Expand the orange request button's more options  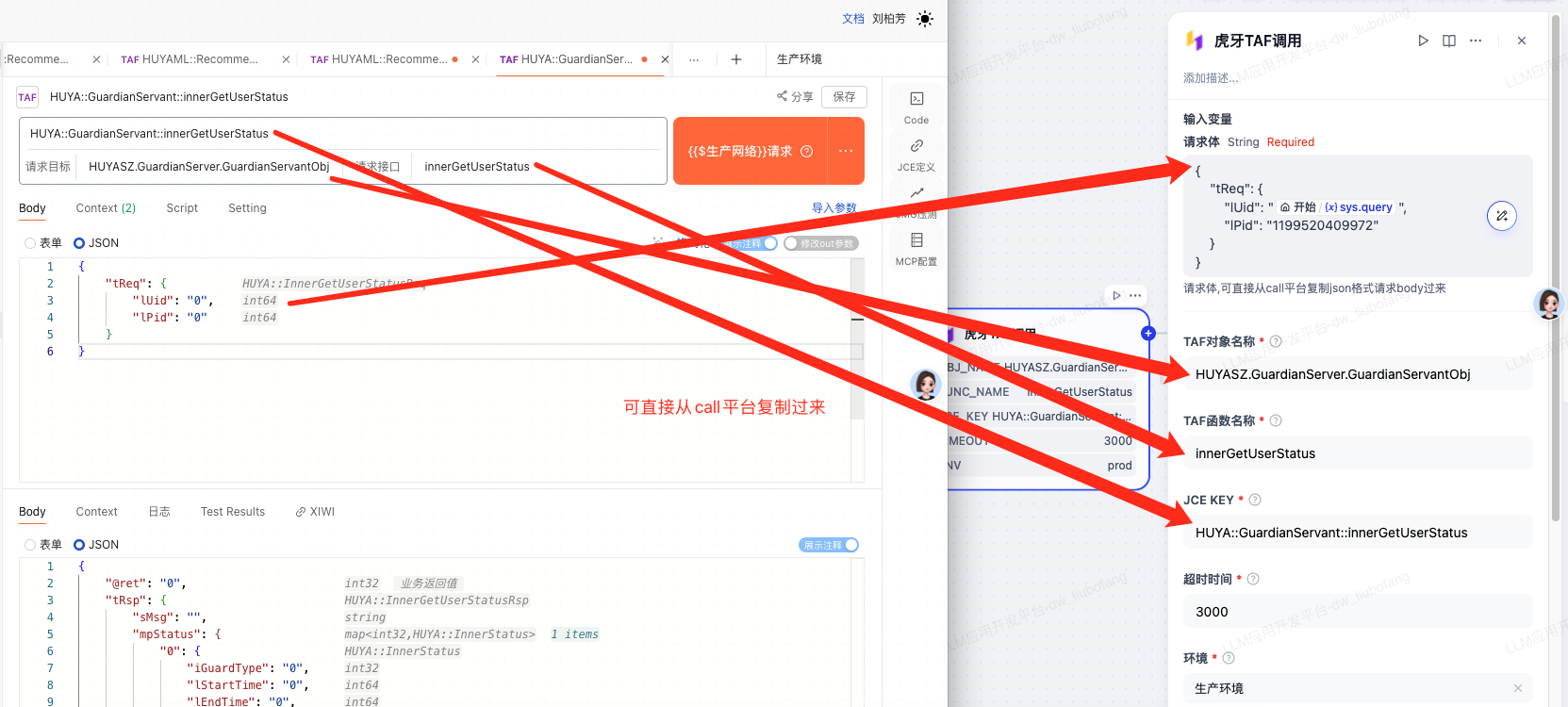pos(845,151)
